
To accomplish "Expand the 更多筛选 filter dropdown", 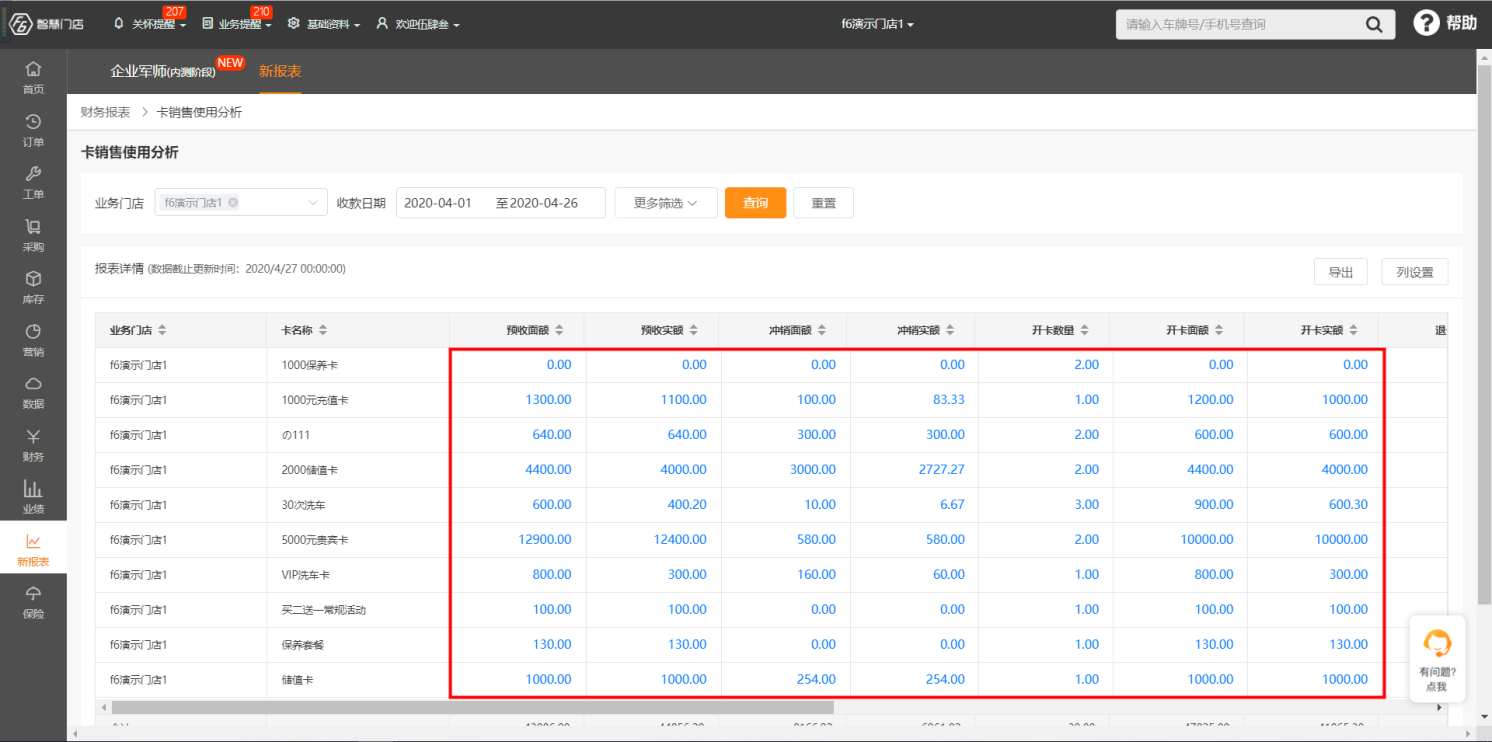I will click(x=666, y=203).
